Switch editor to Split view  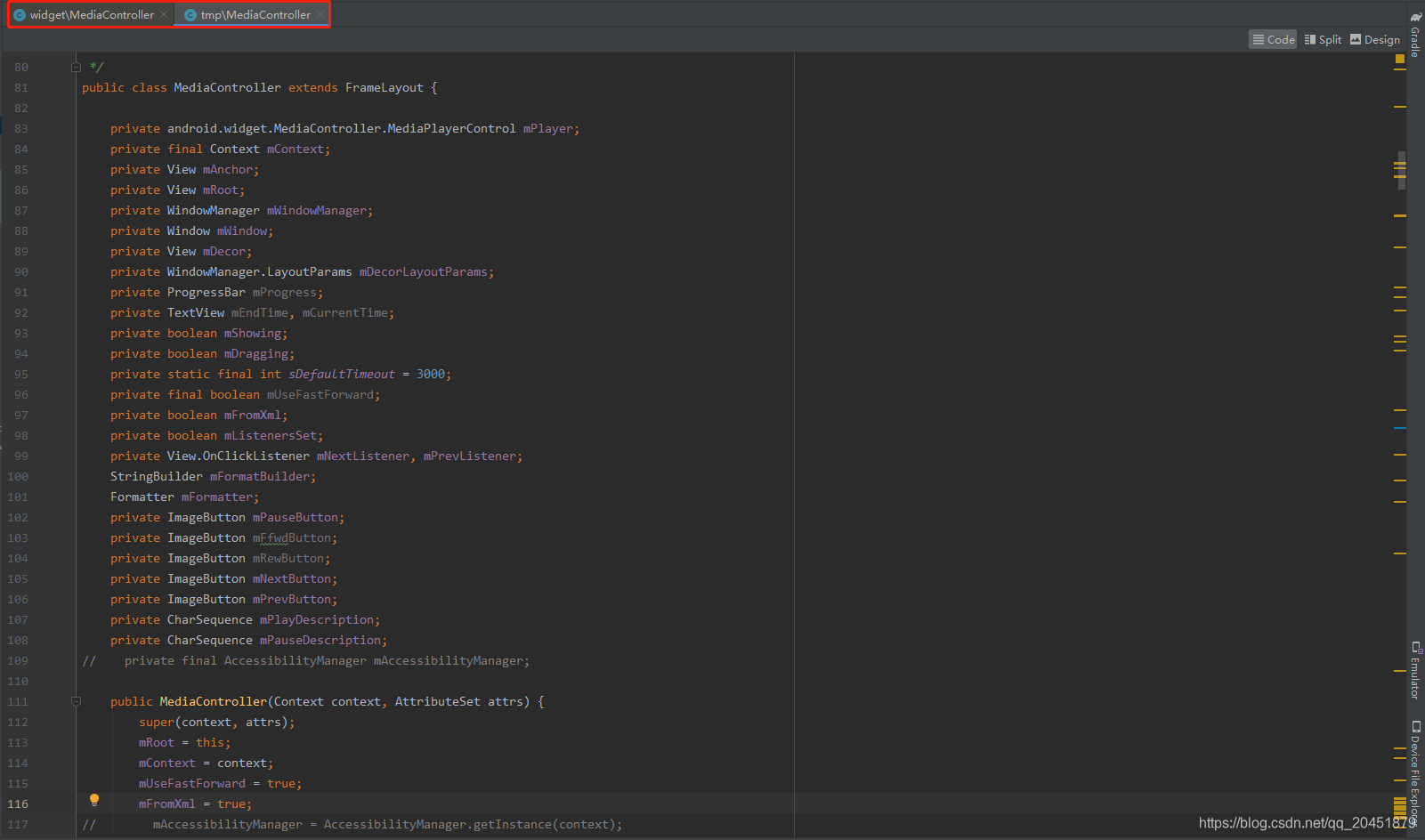[1323, 39]
